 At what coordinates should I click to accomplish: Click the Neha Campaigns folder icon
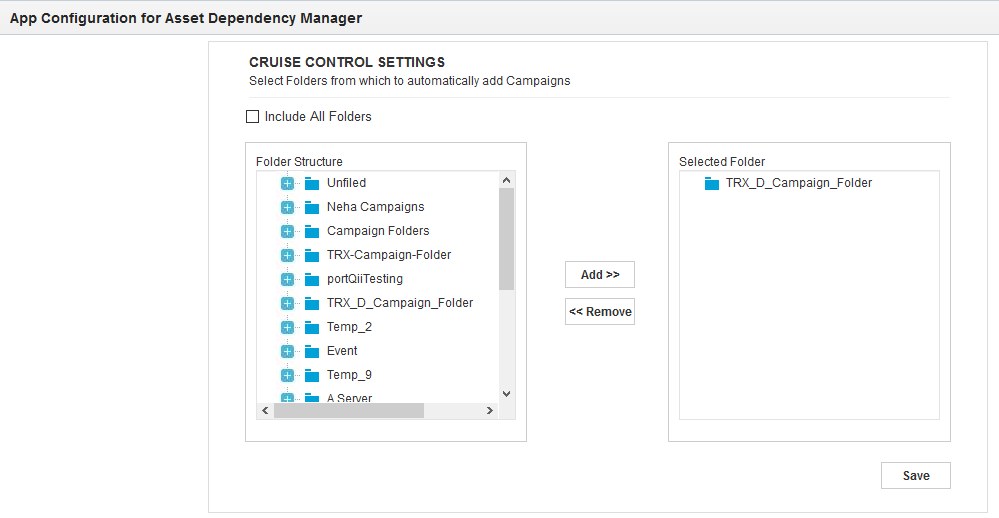312,208
